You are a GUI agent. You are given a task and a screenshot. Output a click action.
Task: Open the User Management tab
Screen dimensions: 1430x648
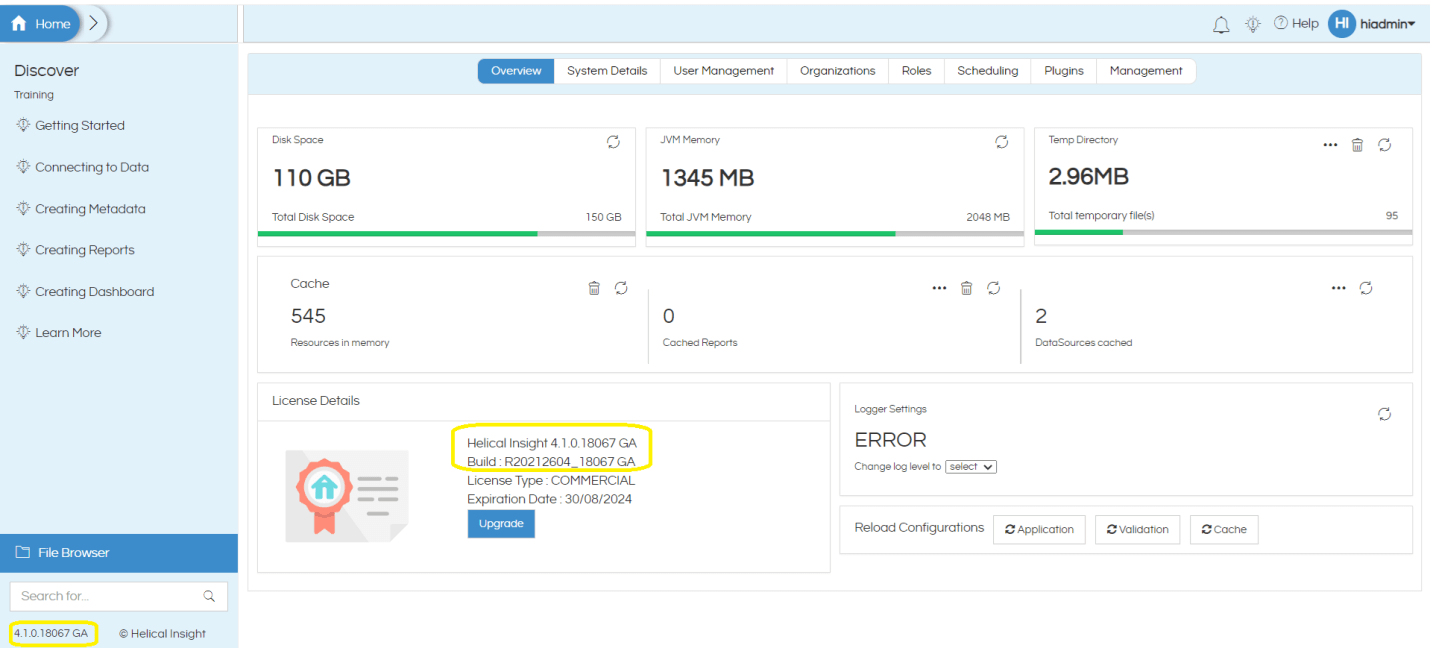click(x=724, y=71)
